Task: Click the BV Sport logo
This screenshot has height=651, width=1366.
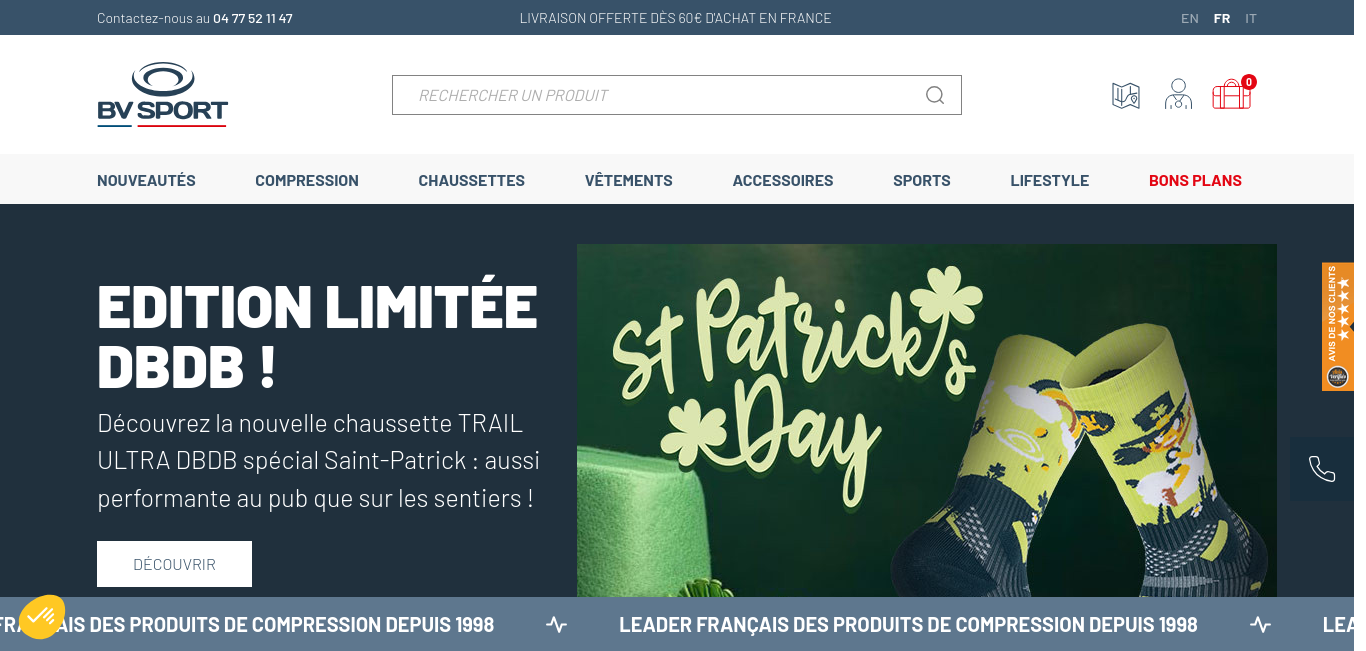Action: (x=162, y=94)
